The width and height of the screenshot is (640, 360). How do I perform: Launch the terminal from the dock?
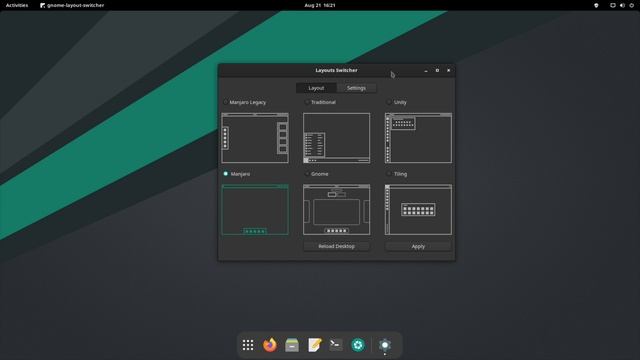336,345
